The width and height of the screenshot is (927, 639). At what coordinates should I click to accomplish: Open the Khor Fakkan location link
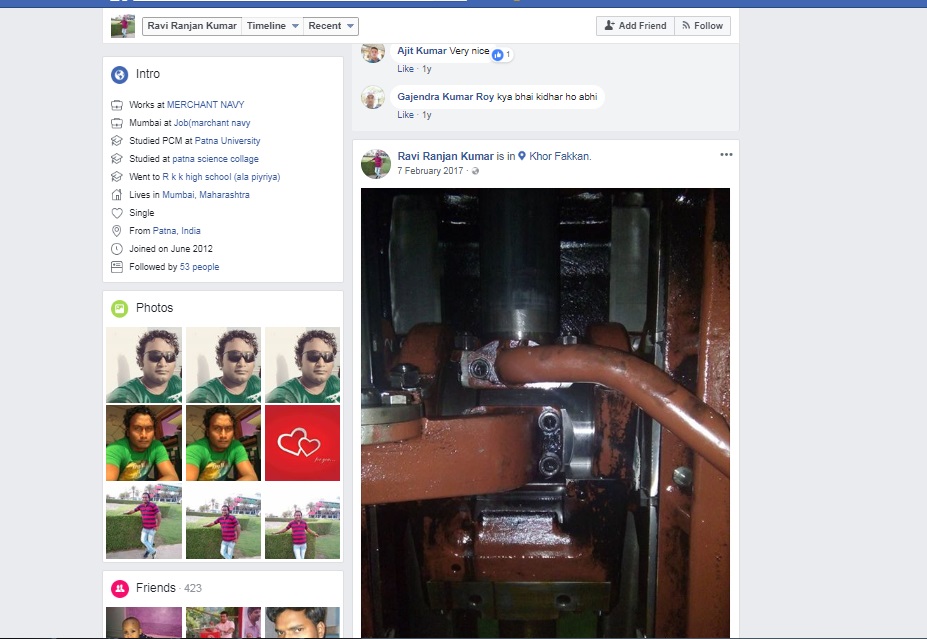click(x=559, y=156)
